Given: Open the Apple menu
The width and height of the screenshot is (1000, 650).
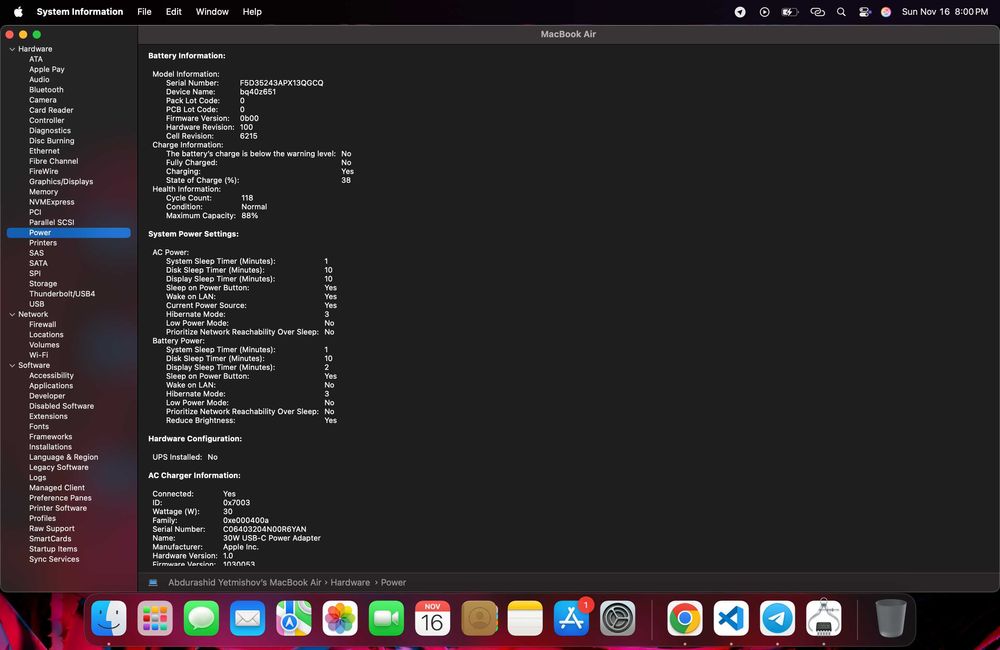Looking at the screenshot, I should pos(18,11).
